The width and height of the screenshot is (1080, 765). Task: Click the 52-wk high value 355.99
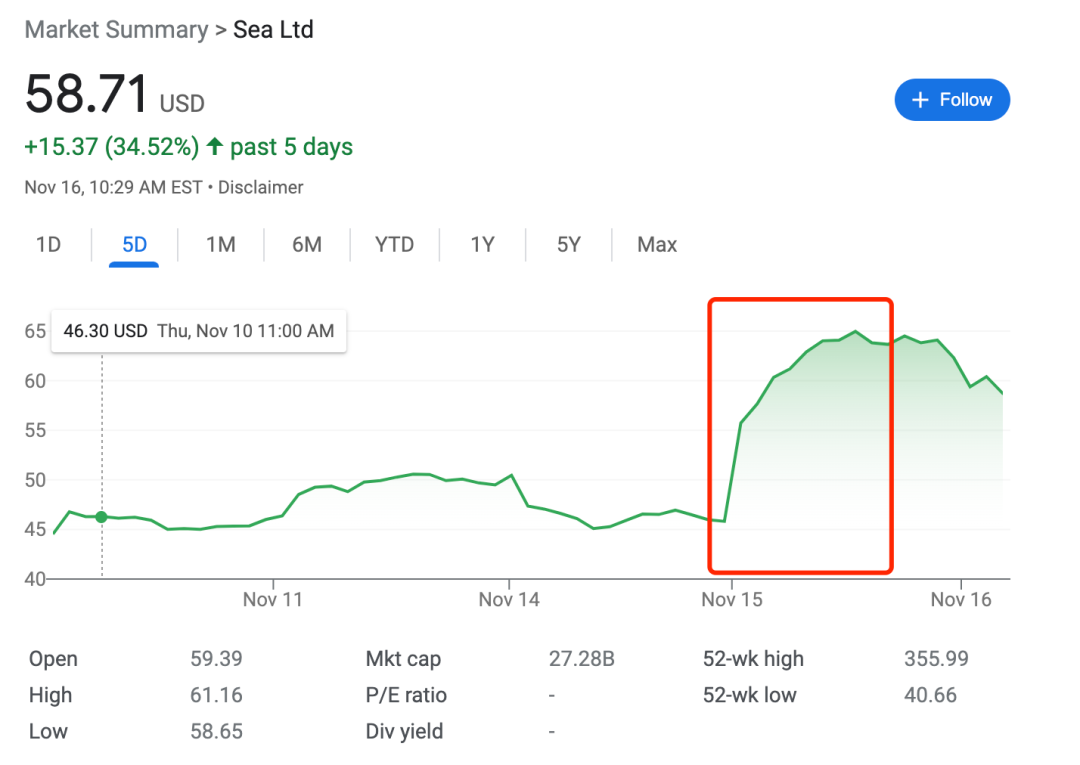(936, 658)
